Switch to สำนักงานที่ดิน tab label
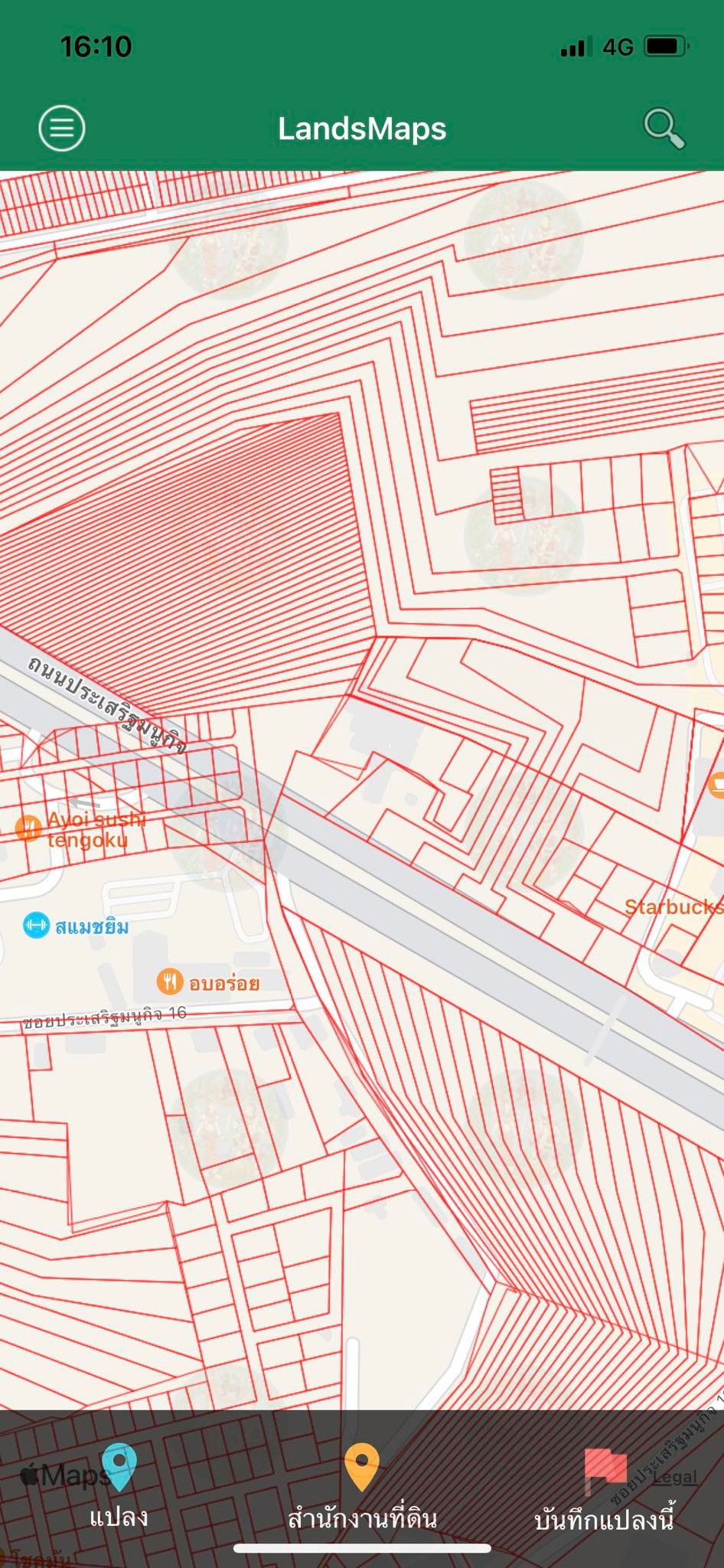 [362, 1517]
